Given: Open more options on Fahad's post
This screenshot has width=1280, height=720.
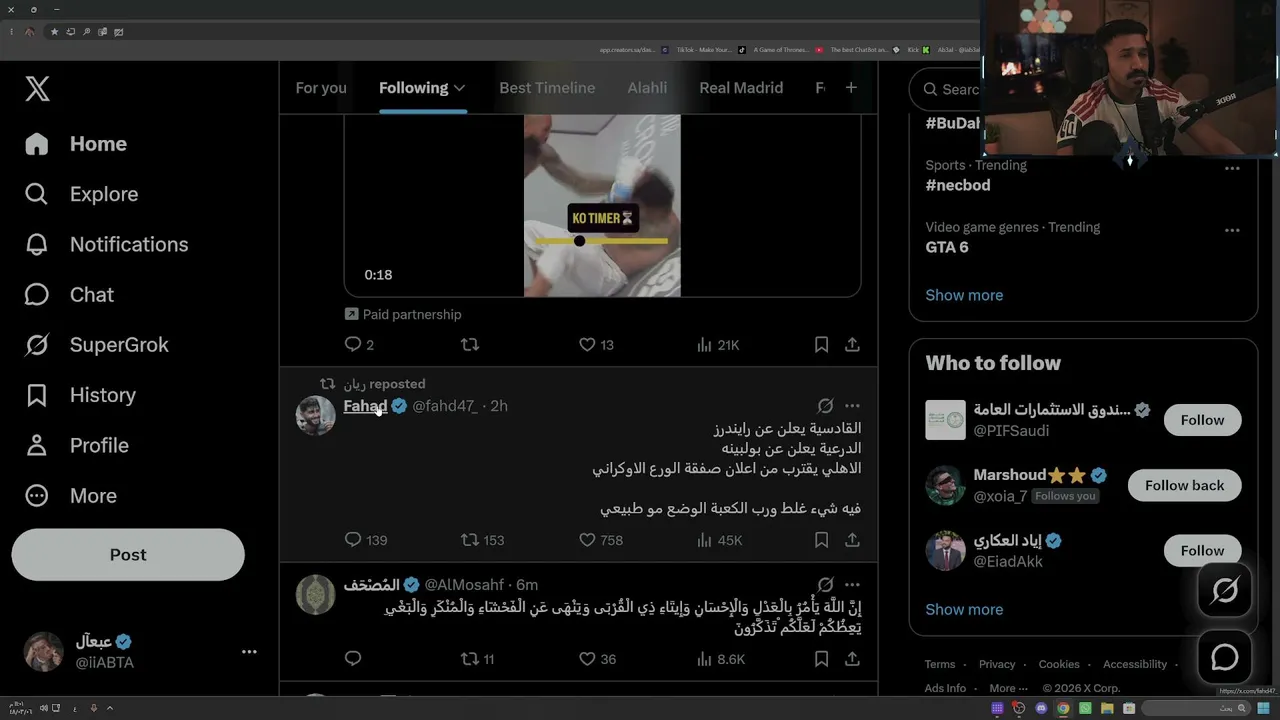Looking at the screenshot, I should point(852,406).
